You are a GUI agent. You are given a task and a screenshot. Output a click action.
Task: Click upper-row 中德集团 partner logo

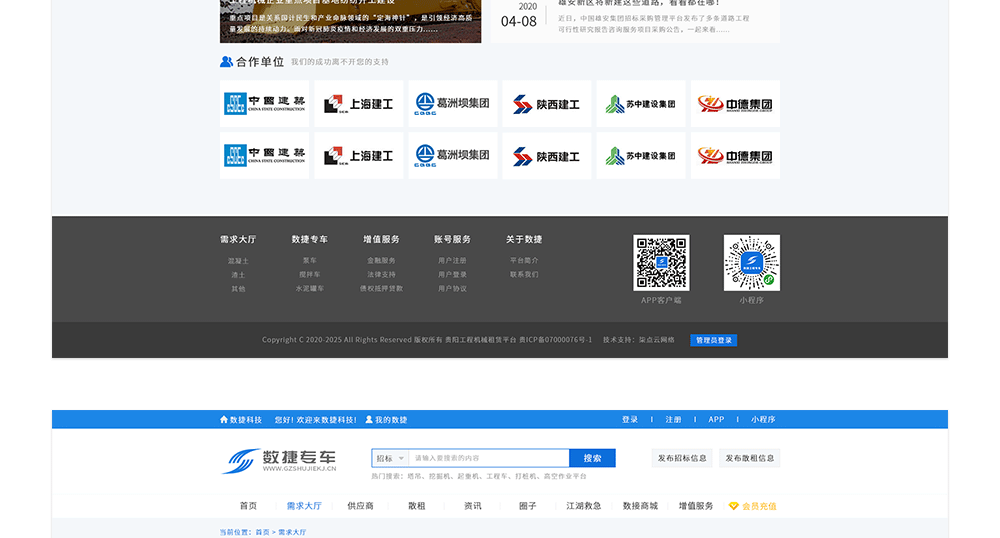(x=735, y=103)
